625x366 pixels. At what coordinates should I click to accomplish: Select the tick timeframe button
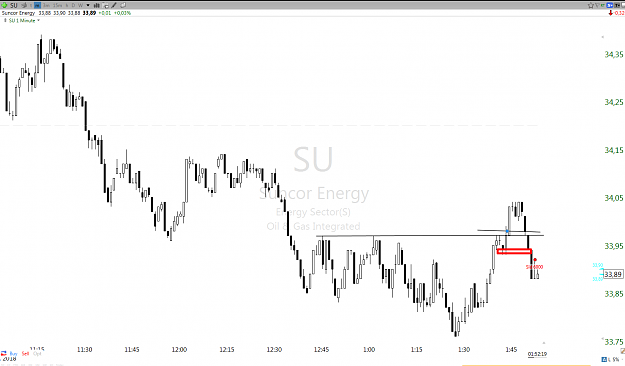[x=31, y=5]
